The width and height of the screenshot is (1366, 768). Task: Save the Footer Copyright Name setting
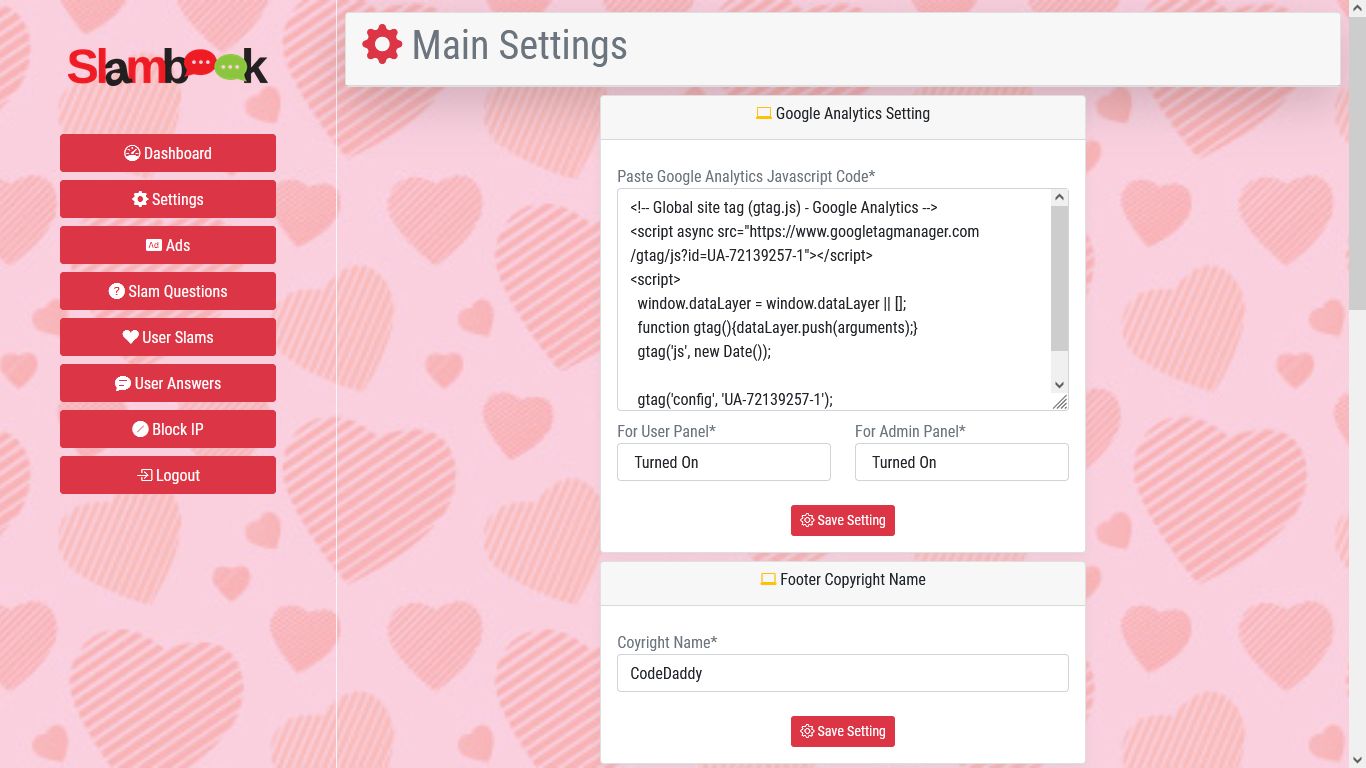click(843, 731)
